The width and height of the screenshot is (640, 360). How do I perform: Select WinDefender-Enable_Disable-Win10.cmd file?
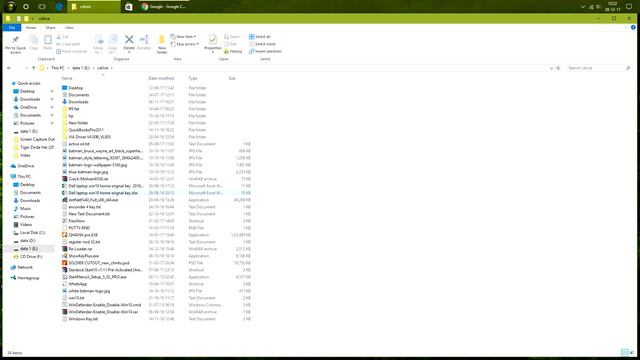click(104, 305)
